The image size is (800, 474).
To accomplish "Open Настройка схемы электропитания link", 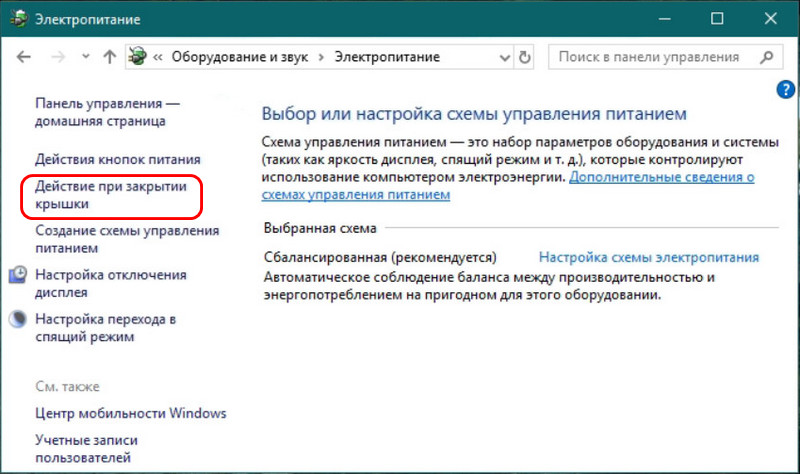I will (x=648, y=257).
